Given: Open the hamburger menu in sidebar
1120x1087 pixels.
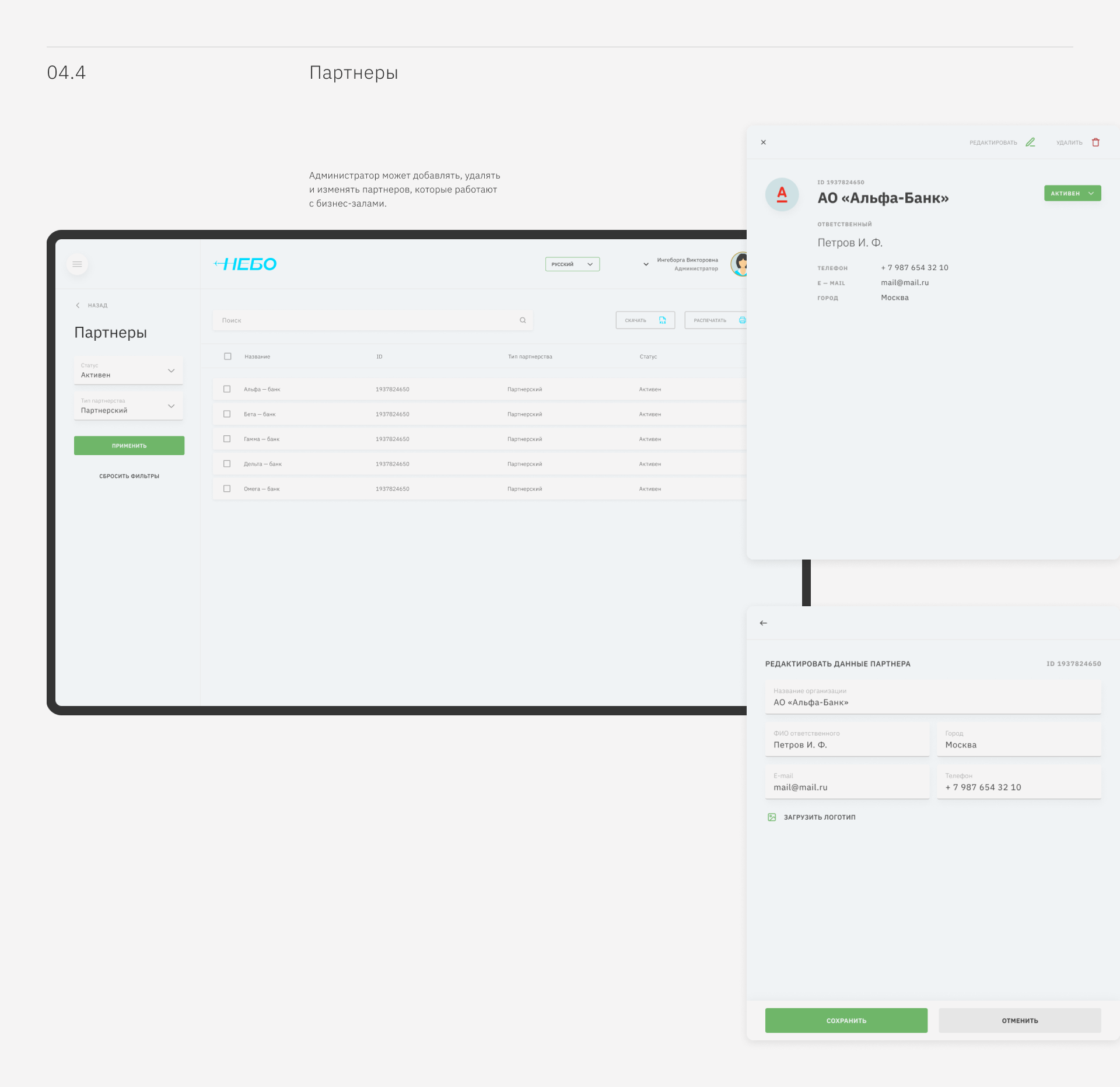Looking at the screenshot, I should pyautogui.click(x=77, y=264).
